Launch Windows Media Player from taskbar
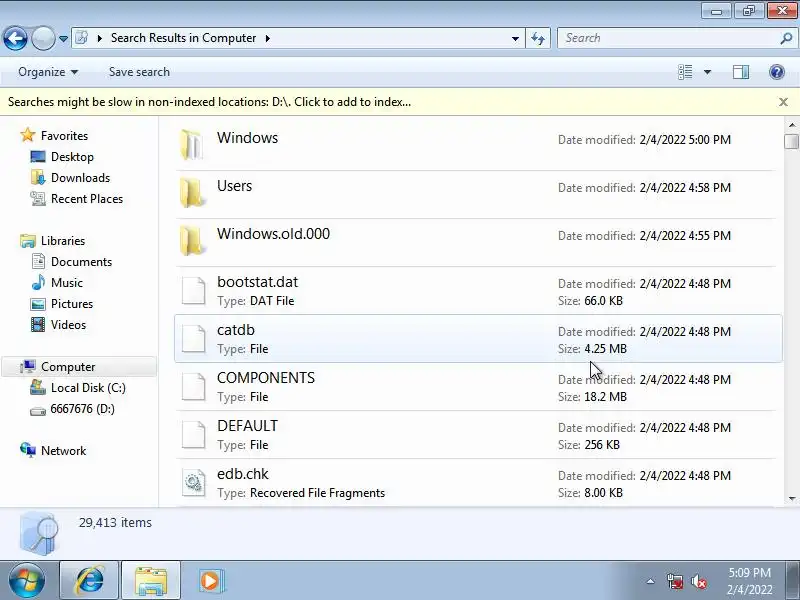 tap(210, 581)
